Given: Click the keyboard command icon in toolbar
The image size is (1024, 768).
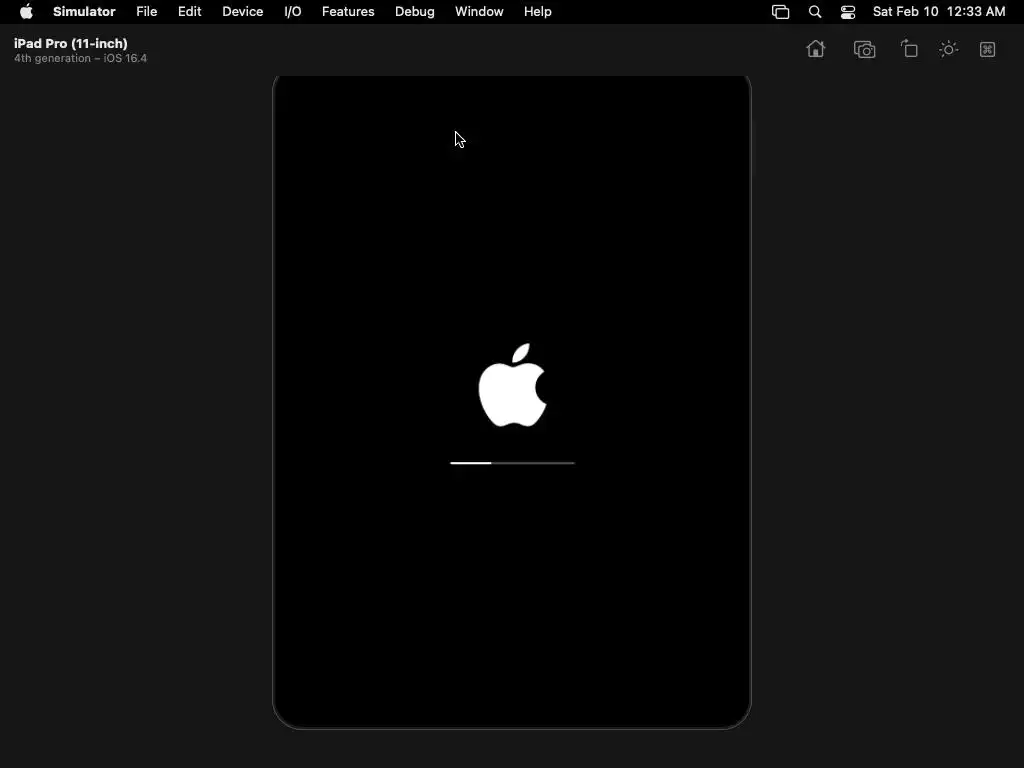Looking at the screenshot, I should pos(987,49).
